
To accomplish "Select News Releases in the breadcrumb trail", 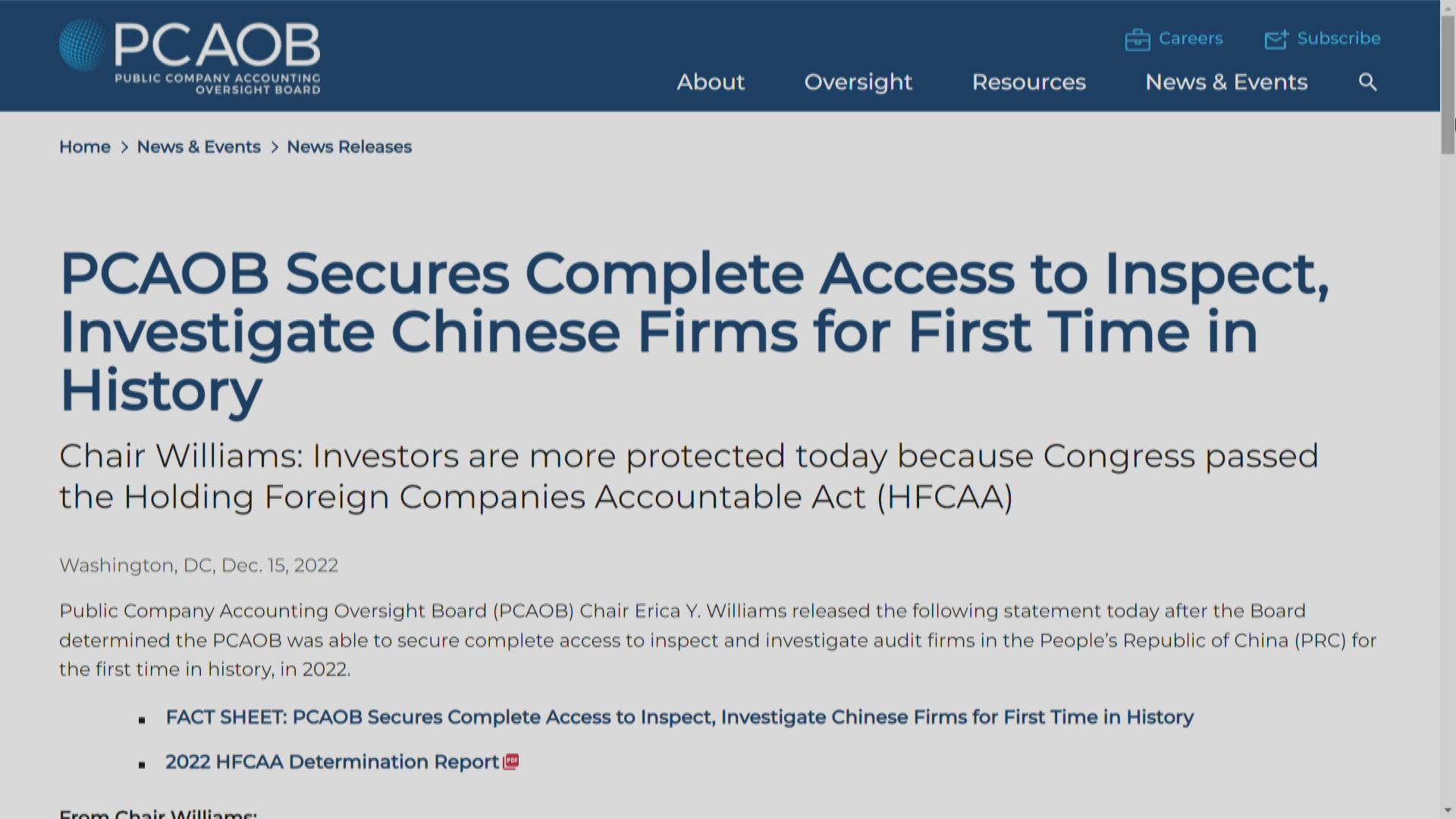I will pos(349,146).
